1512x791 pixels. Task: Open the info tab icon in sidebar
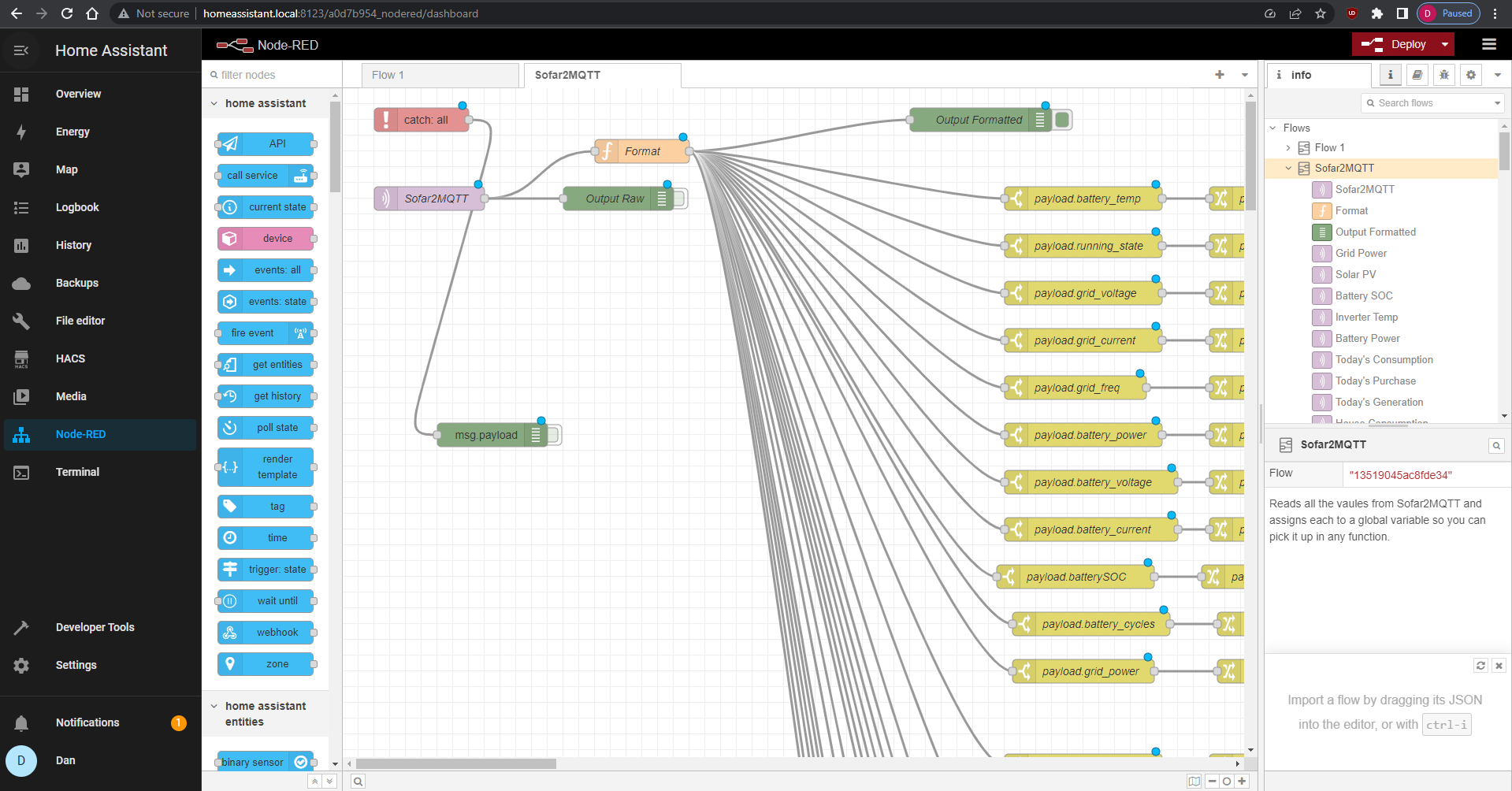click(1390, 75)
